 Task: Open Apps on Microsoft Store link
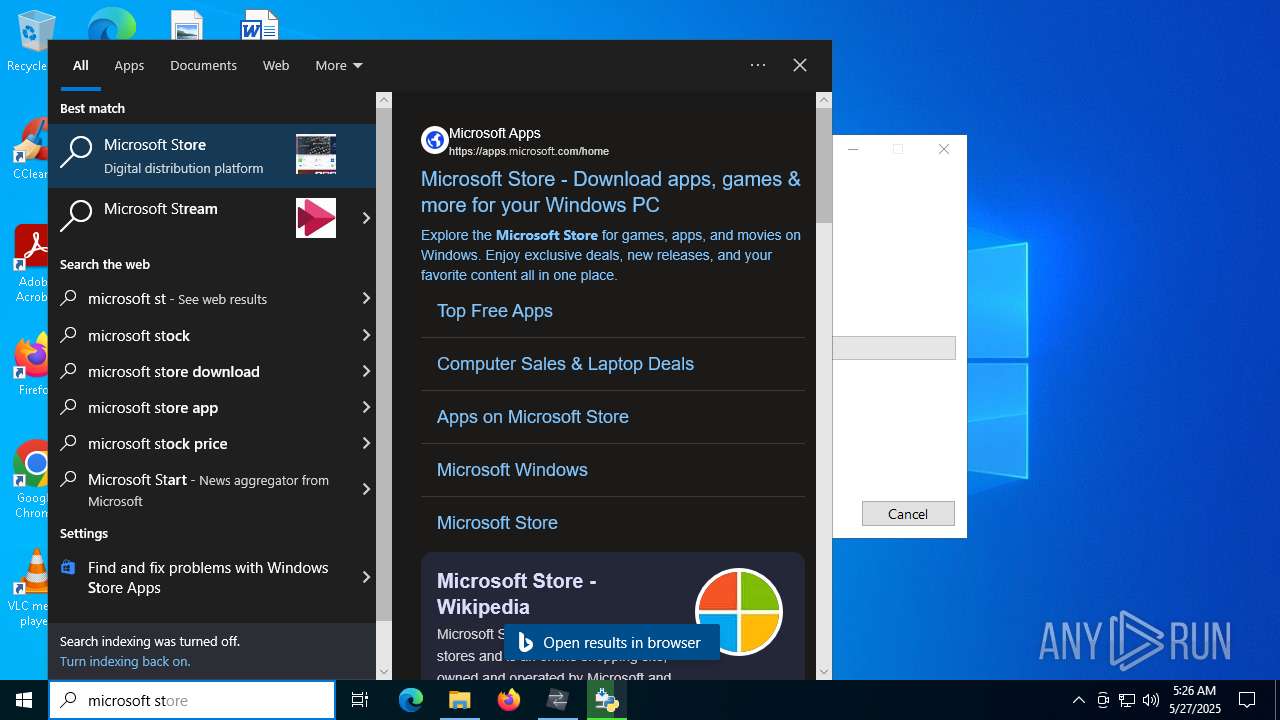click(x=533, y=417)
